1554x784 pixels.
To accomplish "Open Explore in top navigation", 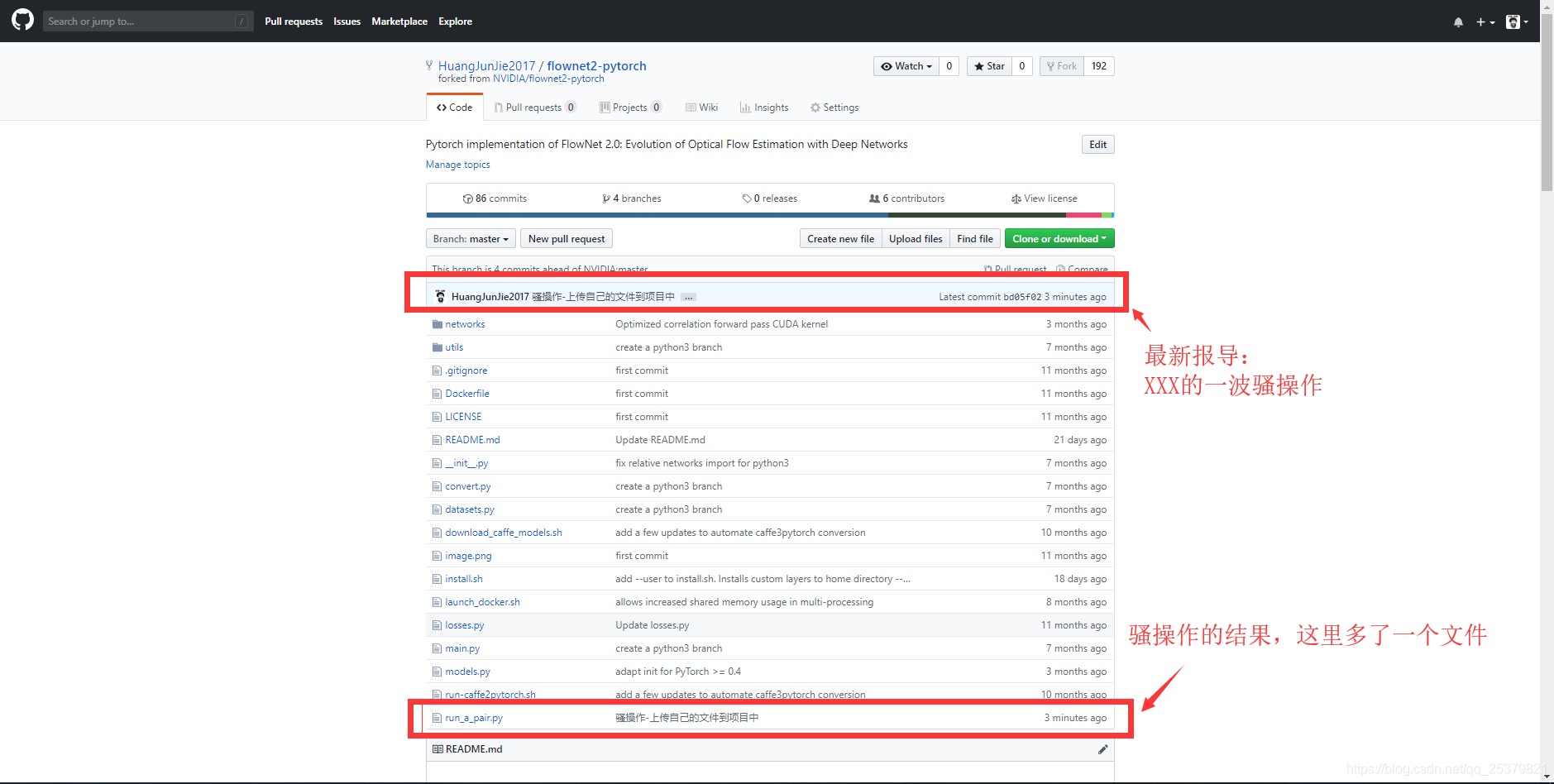I will tap(455, 22).
